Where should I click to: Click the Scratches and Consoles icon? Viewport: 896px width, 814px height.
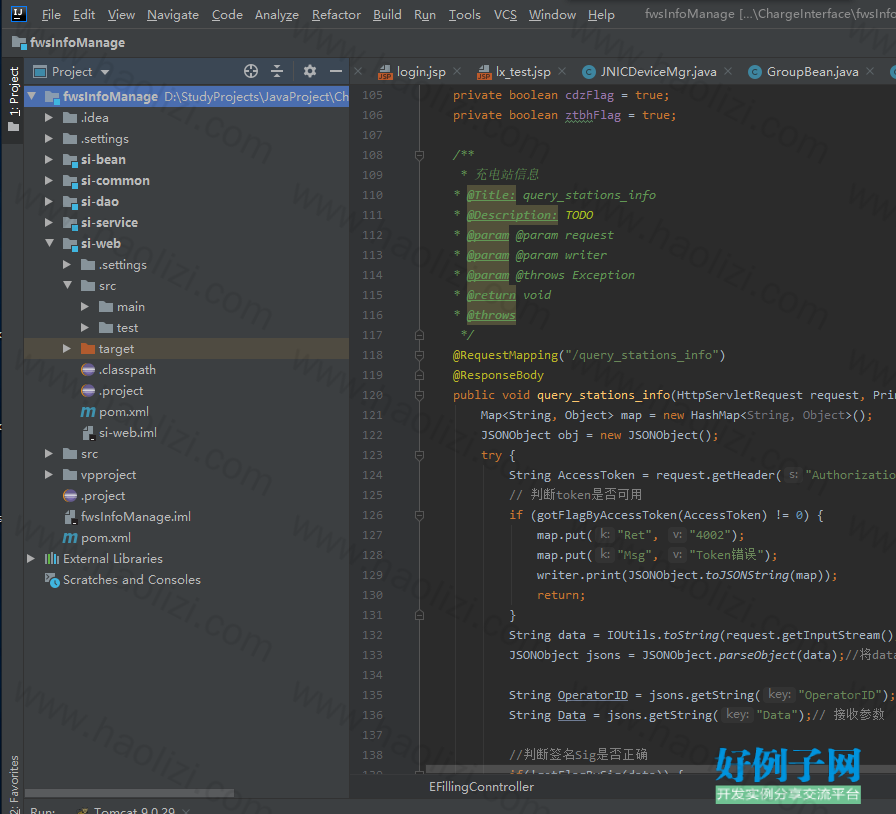click(x=52, y=580)
